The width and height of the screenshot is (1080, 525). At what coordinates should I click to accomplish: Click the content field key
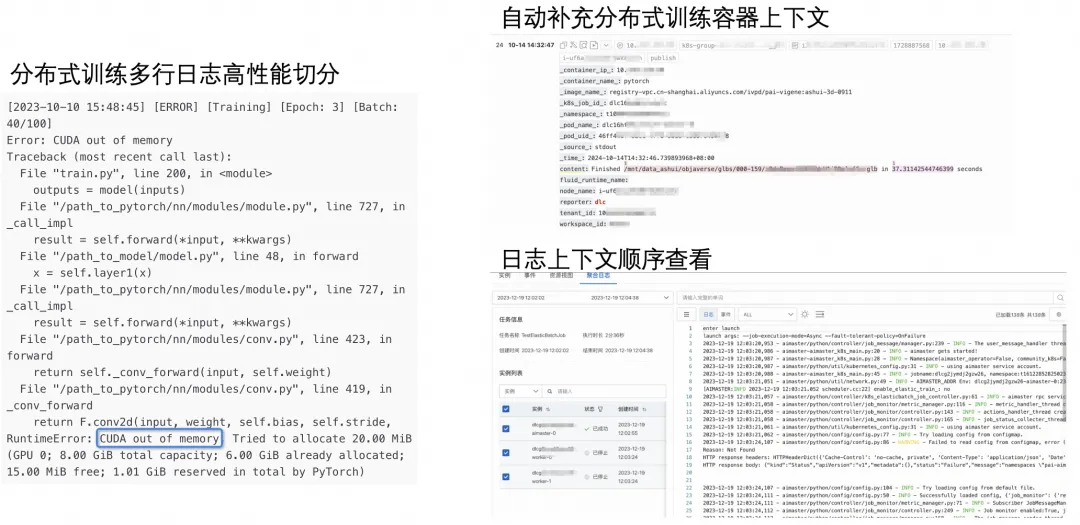pyautogui.click(x=573, y=169)
